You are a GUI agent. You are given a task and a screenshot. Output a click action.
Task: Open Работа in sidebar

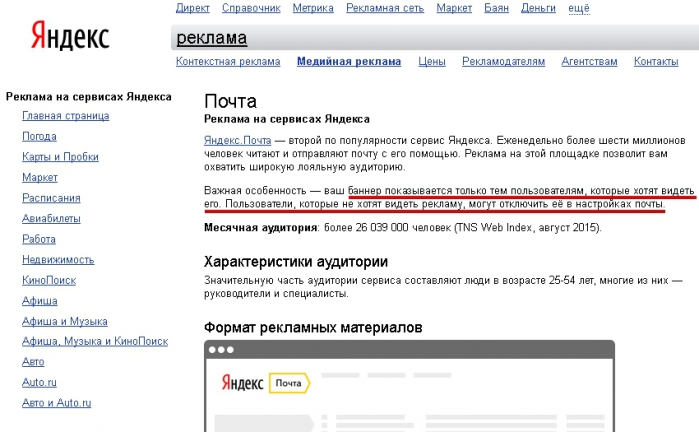point(39,239)
